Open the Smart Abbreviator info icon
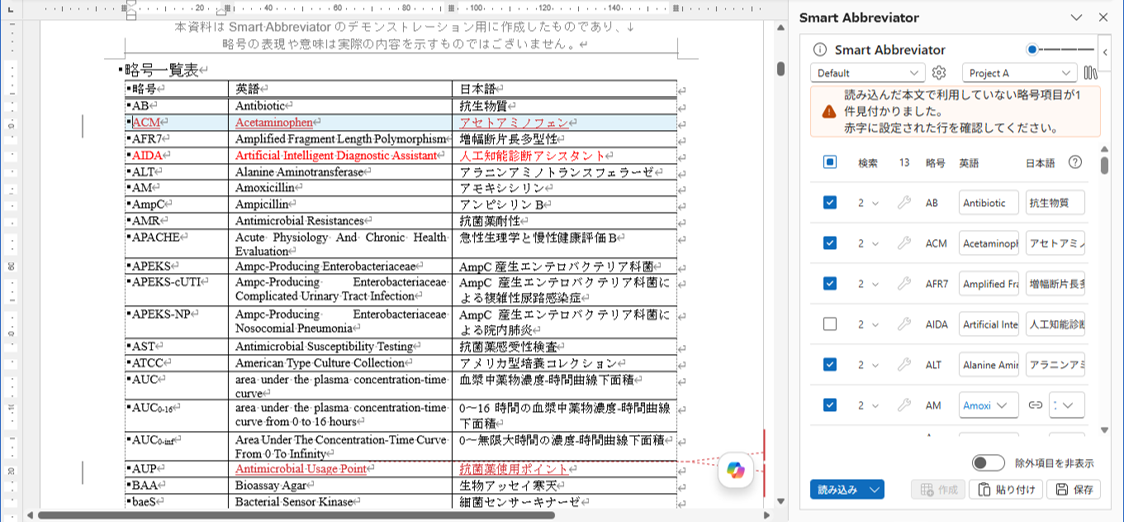The width and height of the screenshot is (1124, 522). tap(820, 50)
